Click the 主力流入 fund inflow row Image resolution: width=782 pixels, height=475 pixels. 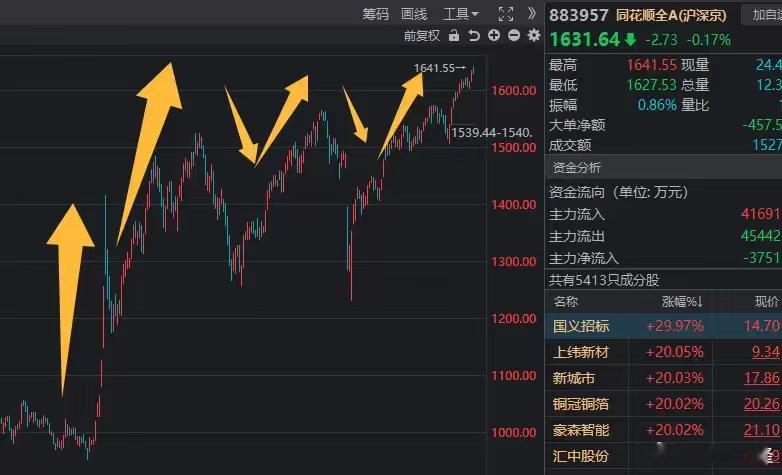point(663,215)
